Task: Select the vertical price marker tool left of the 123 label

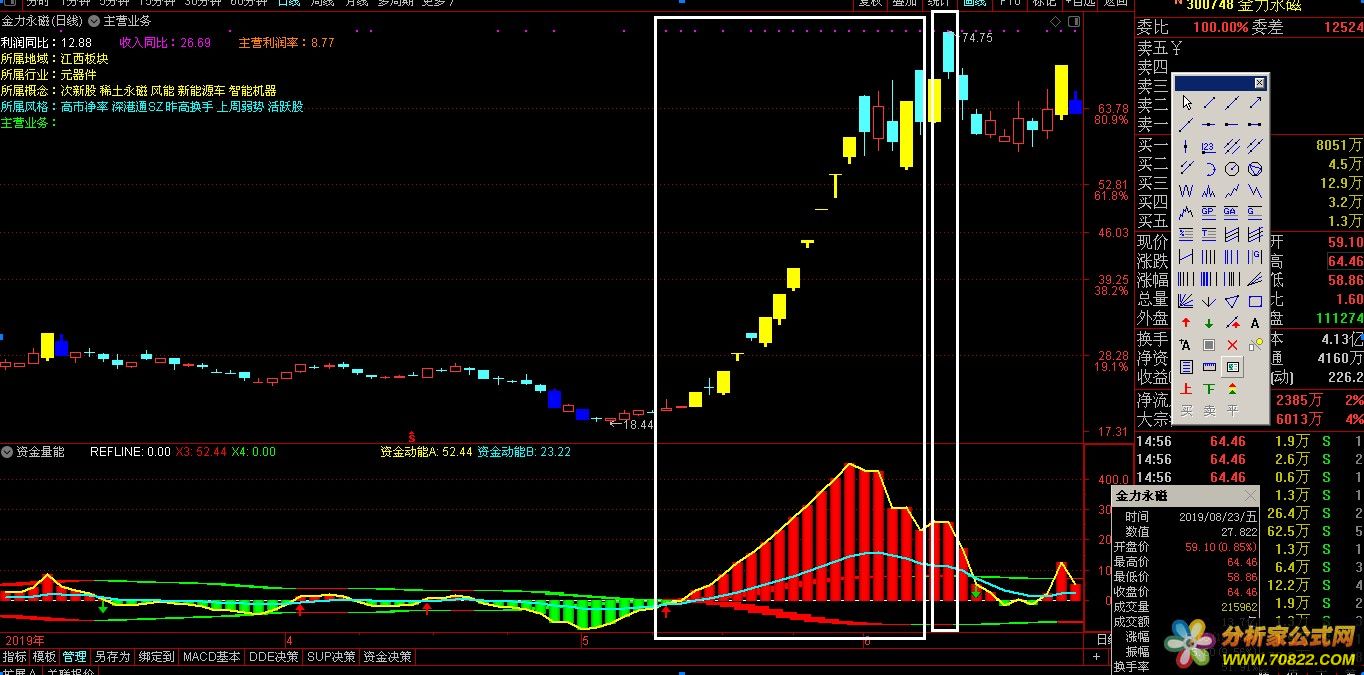Action: pos(1187,146)
